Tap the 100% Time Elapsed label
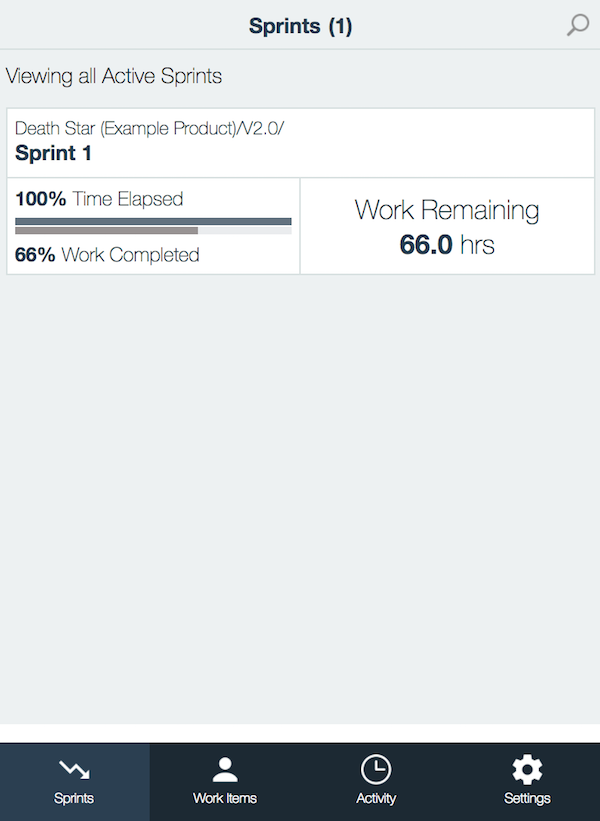The image size is (600, 821). click(x=99, y=199)
